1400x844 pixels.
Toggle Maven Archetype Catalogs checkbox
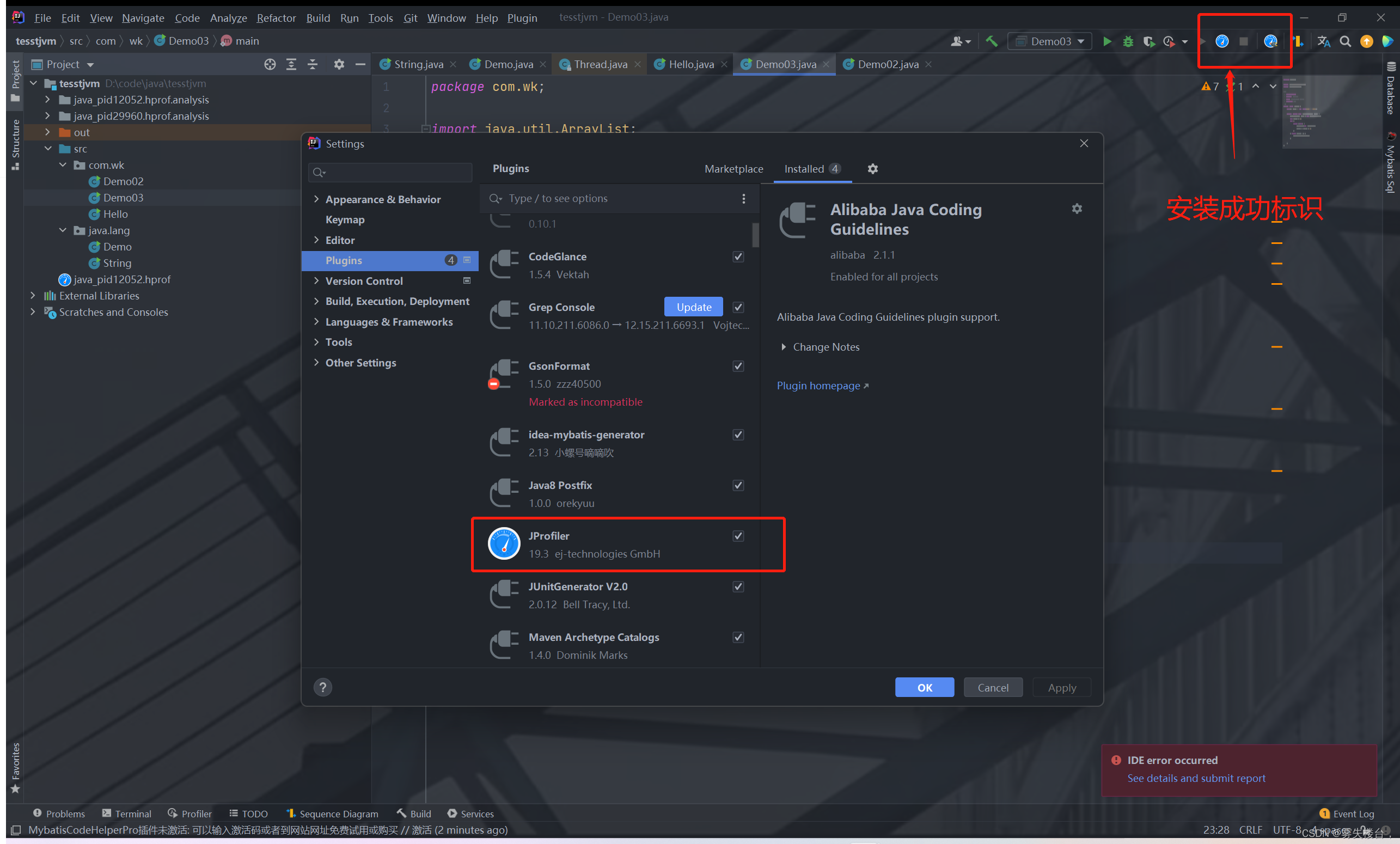[738, 637]
